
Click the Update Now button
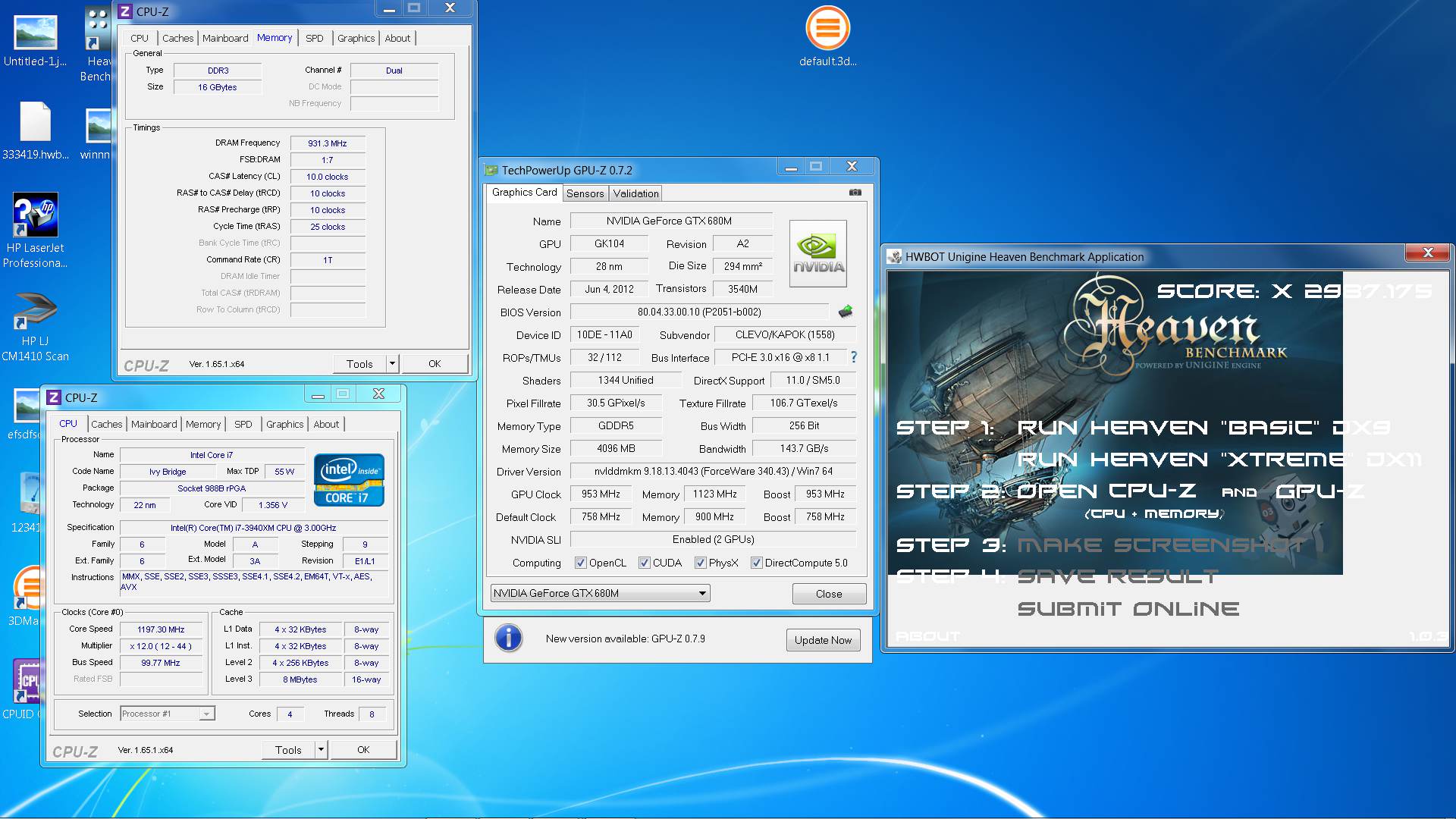(x=823, y=640)
